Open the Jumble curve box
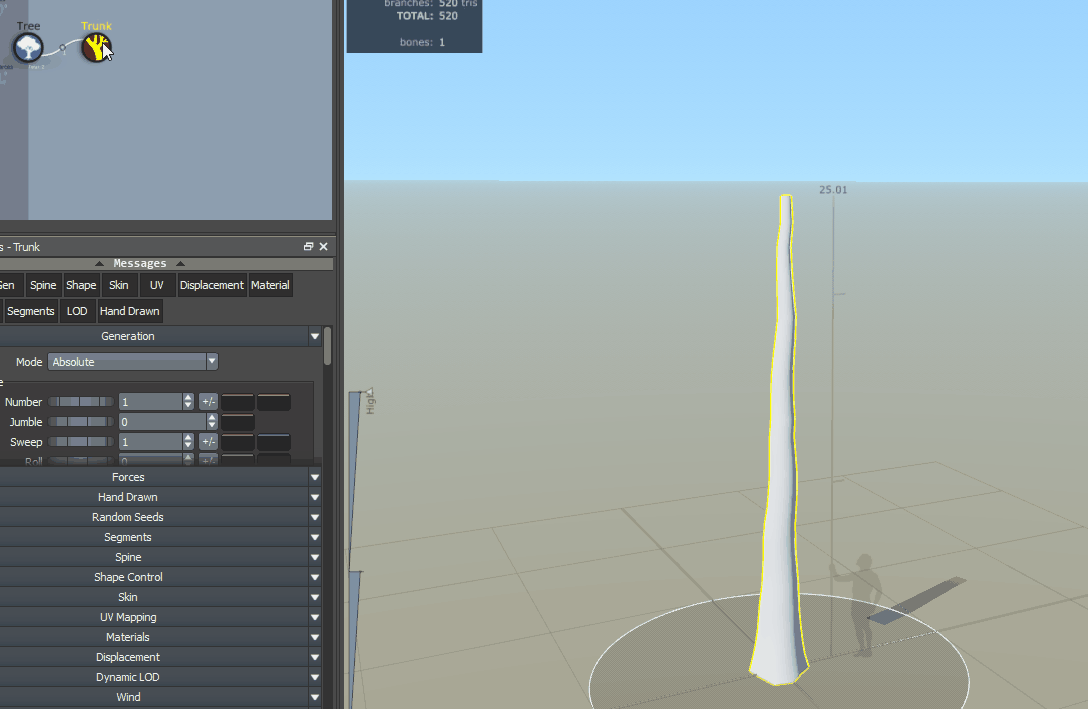This screenshot has height=709, width=1088. pos(238,422)
